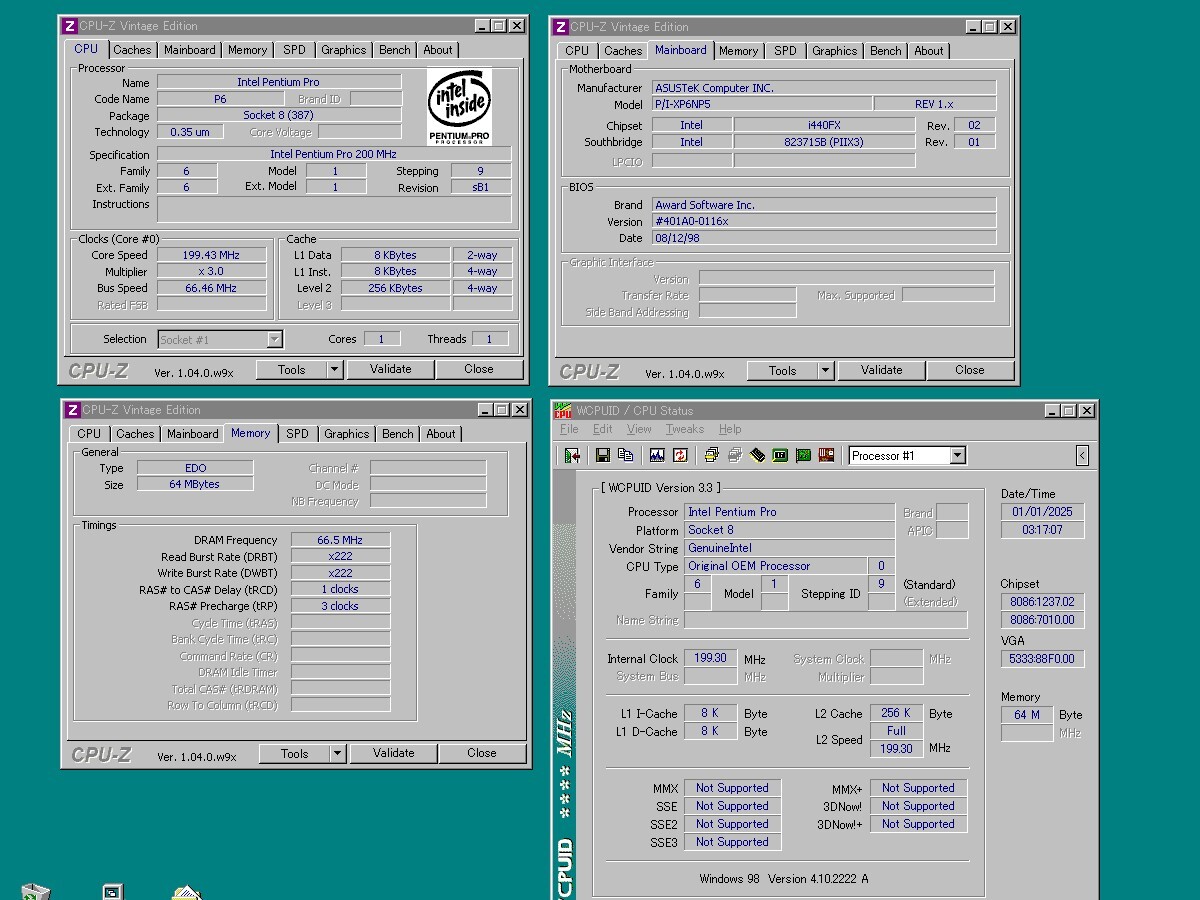Expand the Tools arrow in the CPU-Z memory timings window

(337, 754)
